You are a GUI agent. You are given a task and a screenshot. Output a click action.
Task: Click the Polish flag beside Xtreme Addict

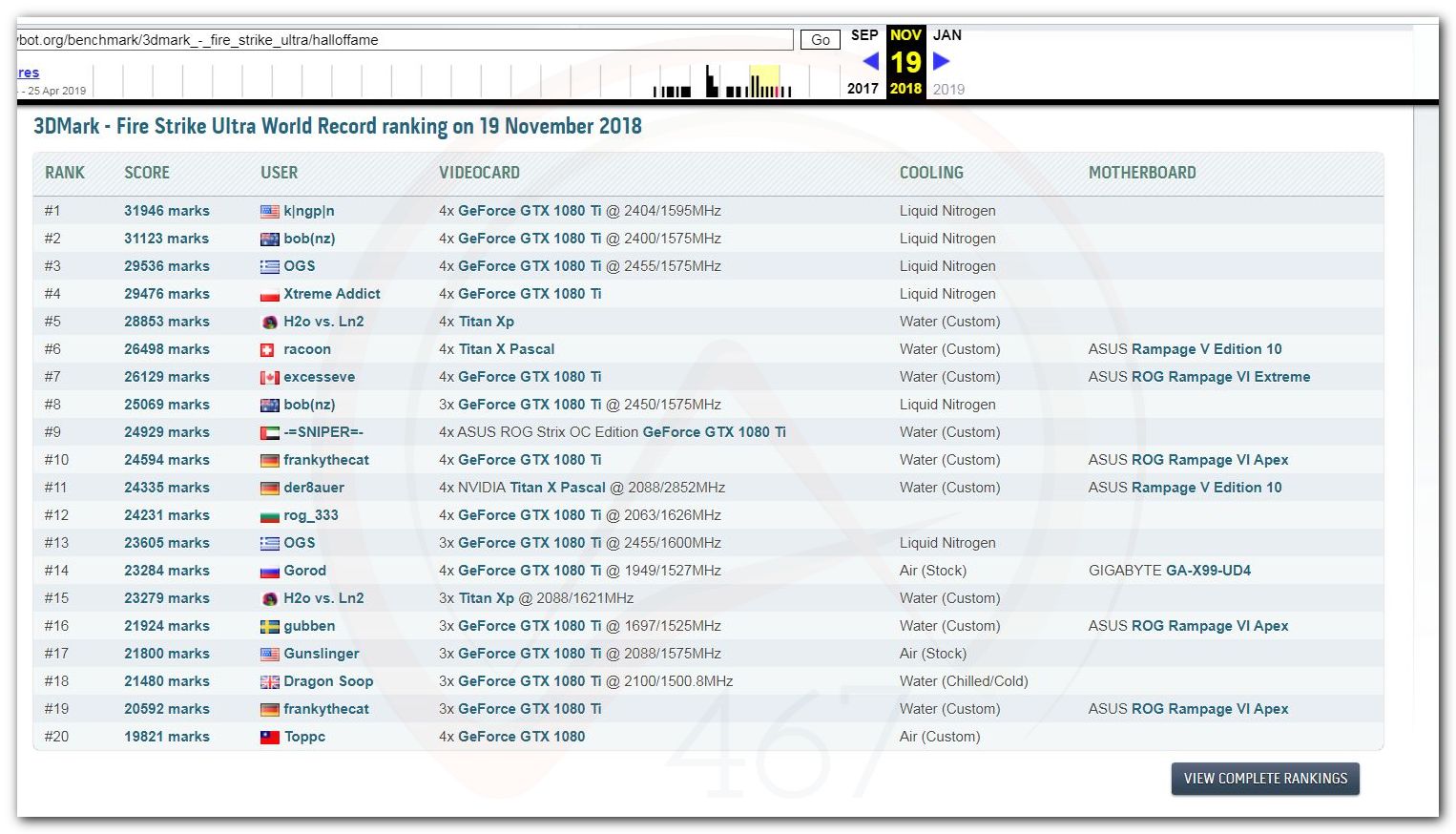[x=270, y=295]
